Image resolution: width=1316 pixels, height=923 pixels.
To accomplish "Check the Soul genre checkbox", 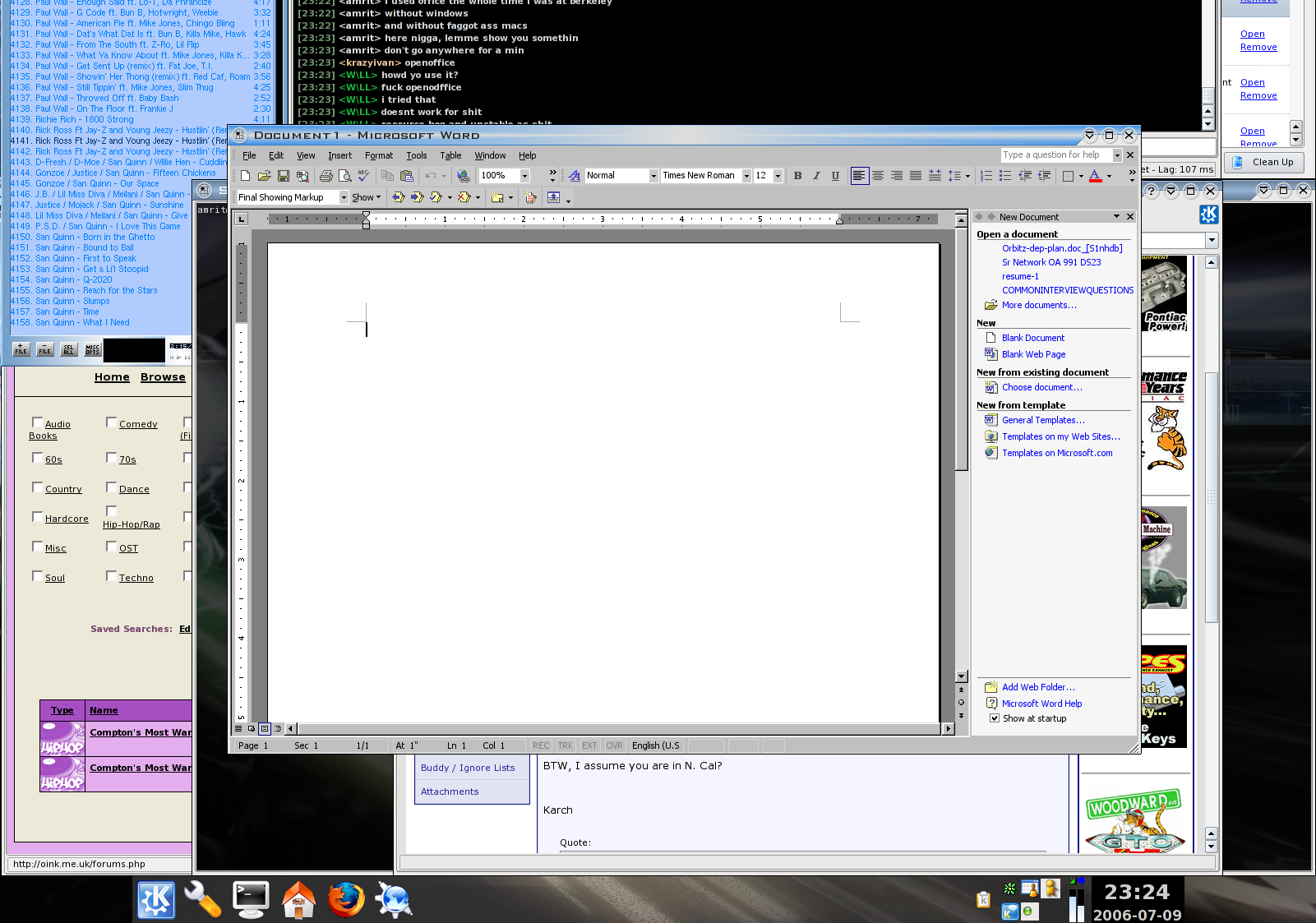I will (37, 576).
